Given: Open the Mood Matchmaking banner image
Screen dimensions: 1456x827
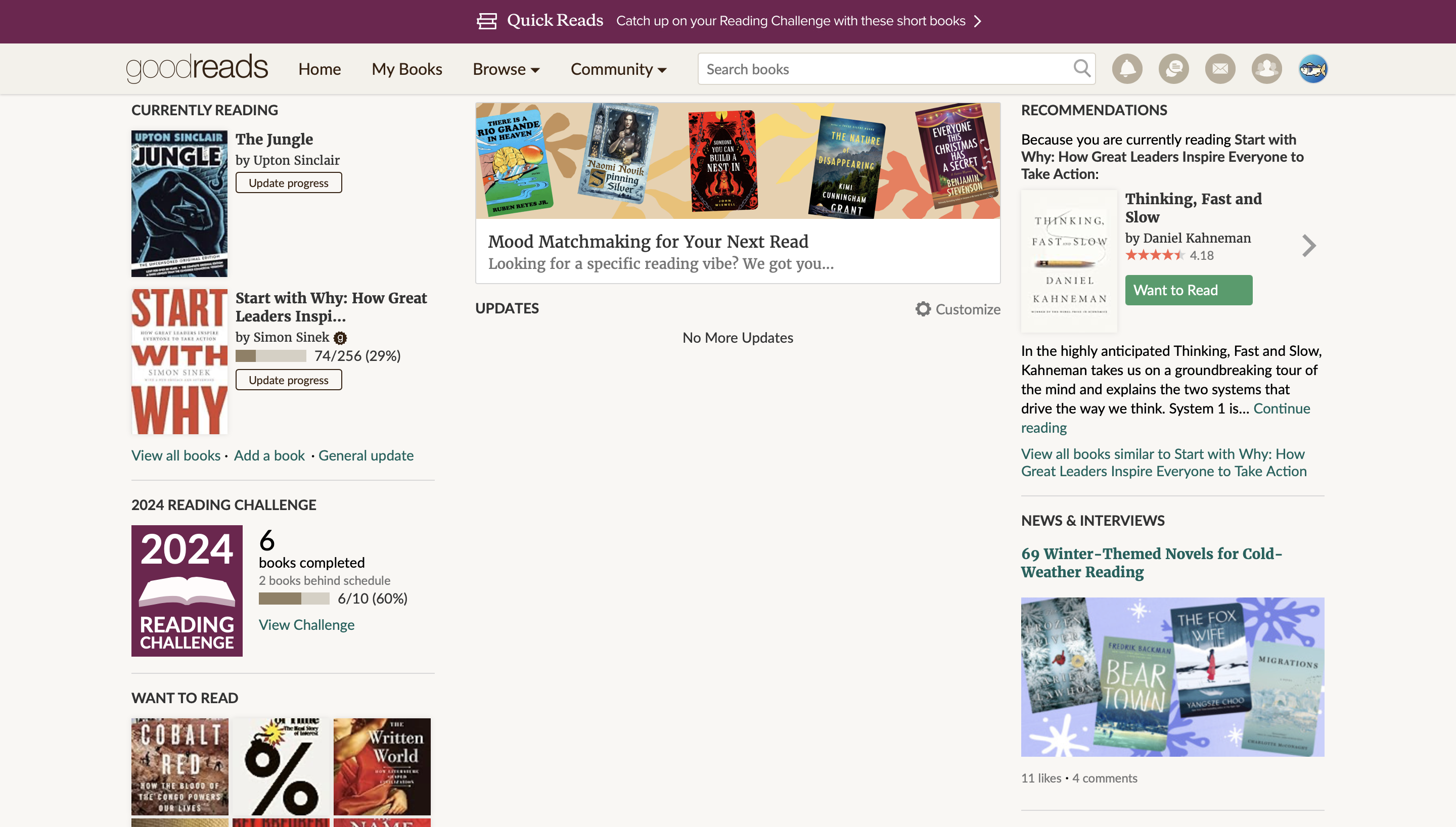Looking at the screenshot, I should click(x=738, y=161).
